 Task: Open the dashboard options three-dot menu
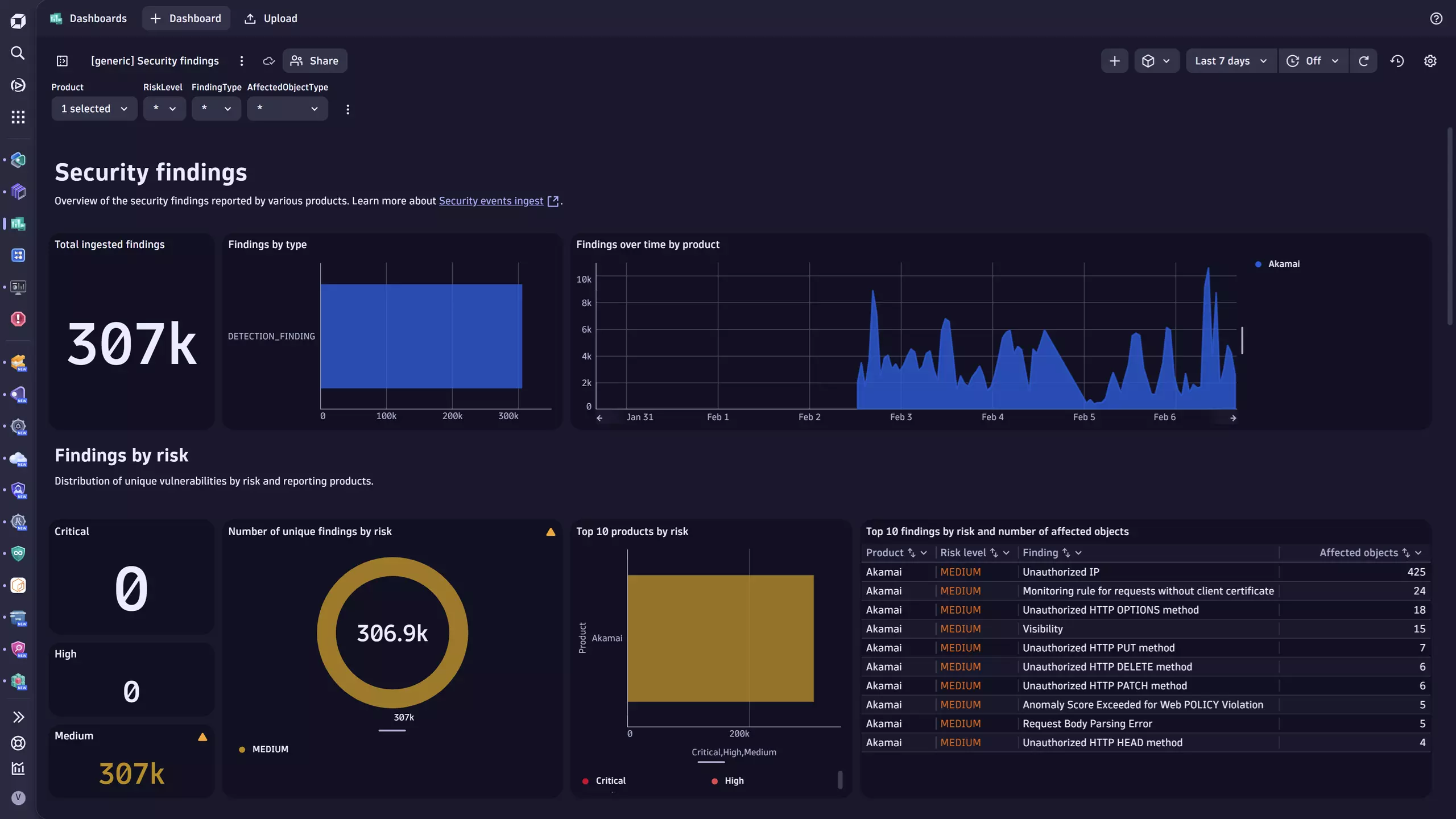coord(241,60)
